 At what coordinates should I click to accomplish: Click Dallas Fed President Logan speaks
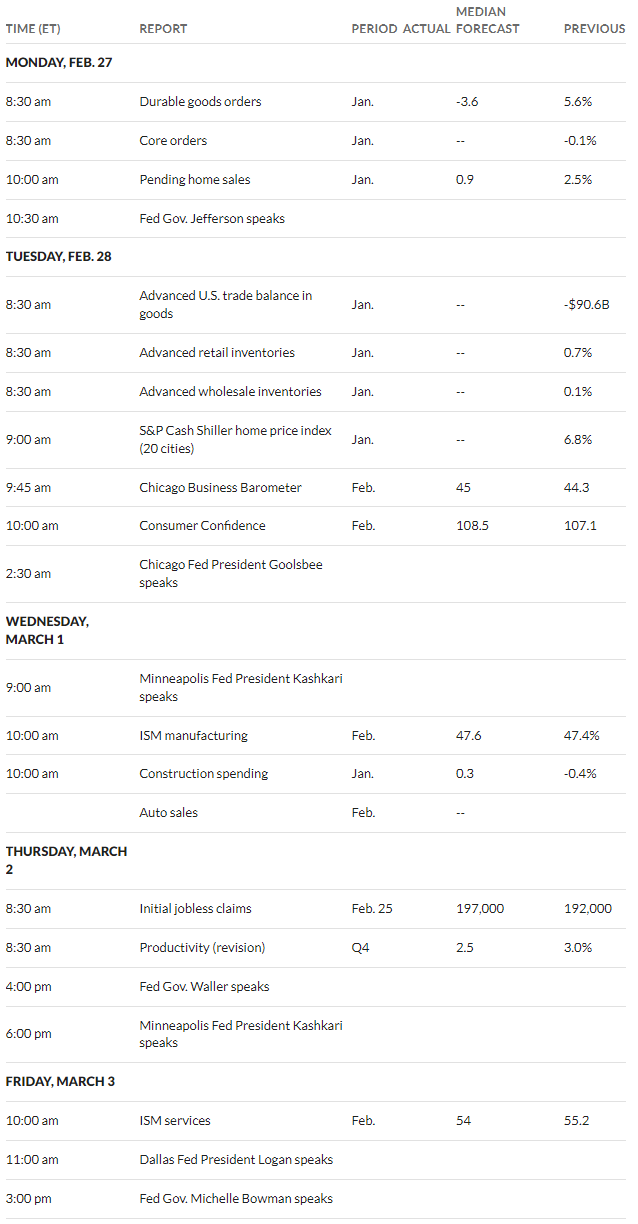coord(236,1160)
